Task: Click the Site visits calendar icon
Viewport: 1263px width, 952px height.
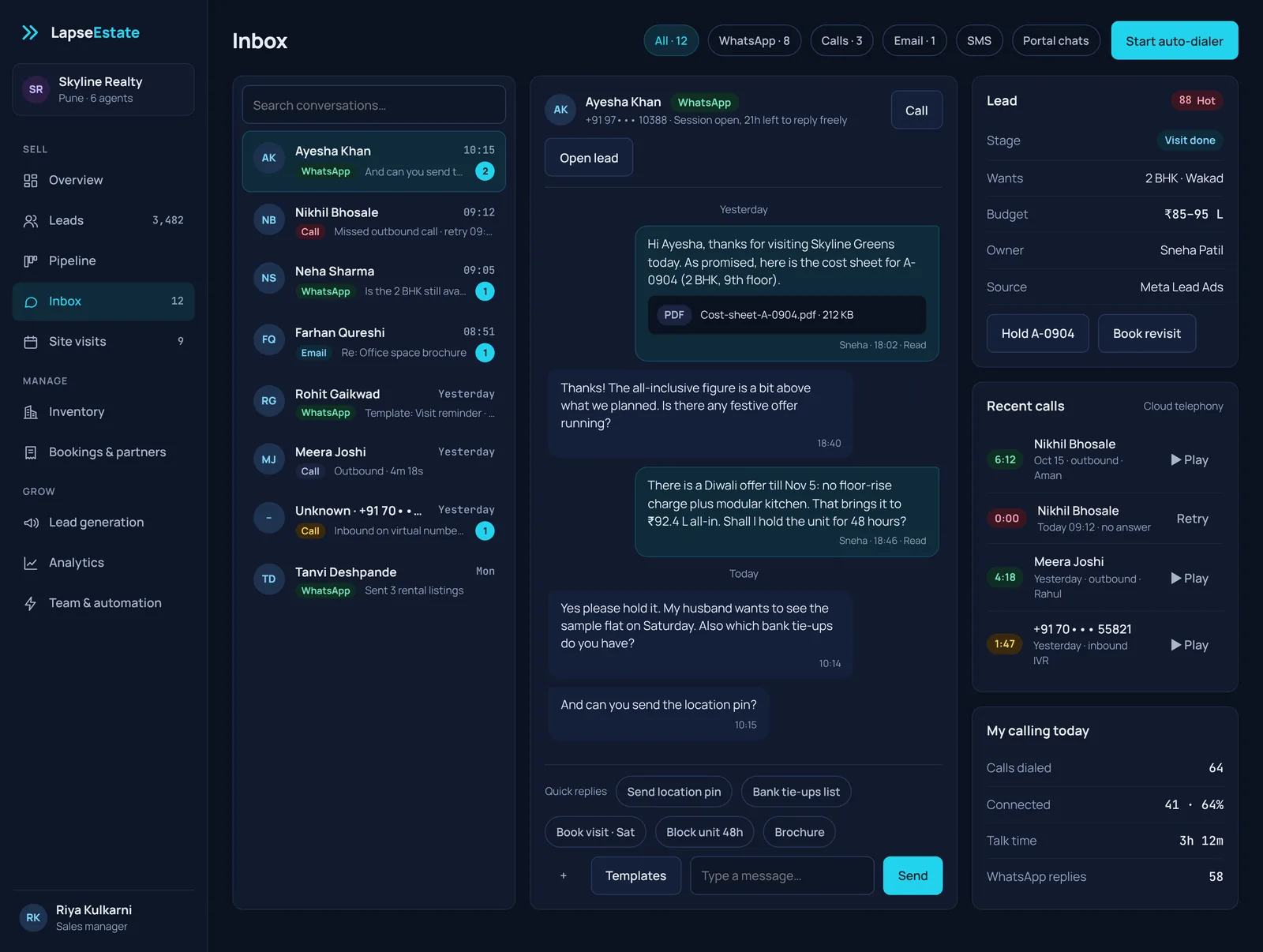Action: 31,342
